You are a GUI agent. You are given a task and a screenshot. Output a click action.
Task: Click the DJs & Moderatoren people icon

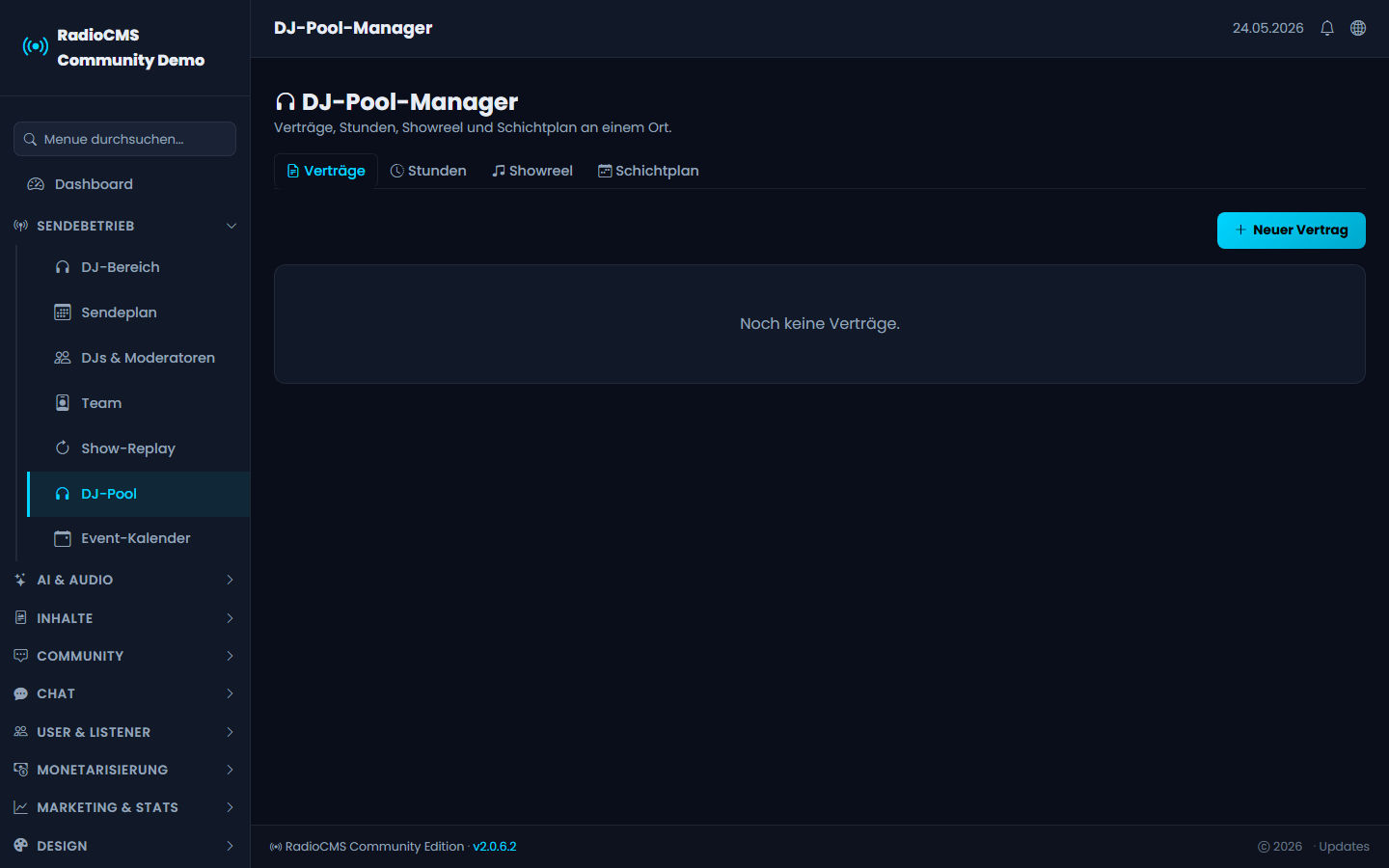pos(63,358)
